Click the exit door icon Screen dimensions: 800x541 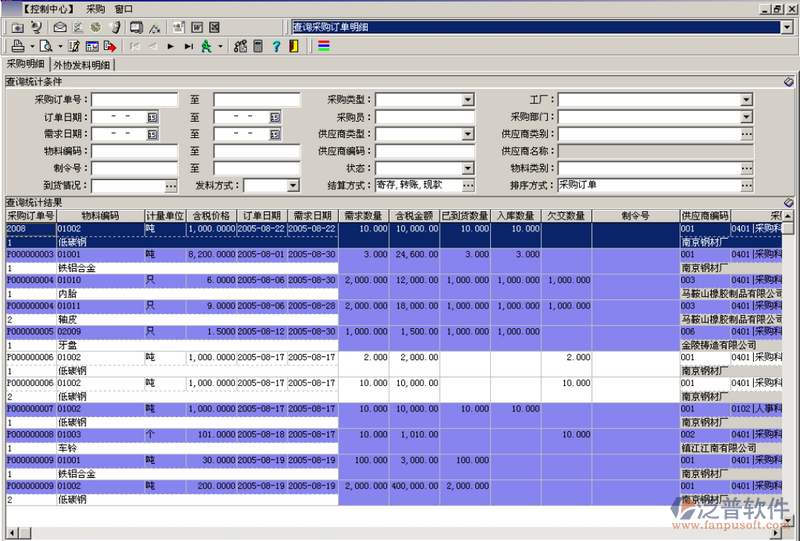click(x=293, y=46)
